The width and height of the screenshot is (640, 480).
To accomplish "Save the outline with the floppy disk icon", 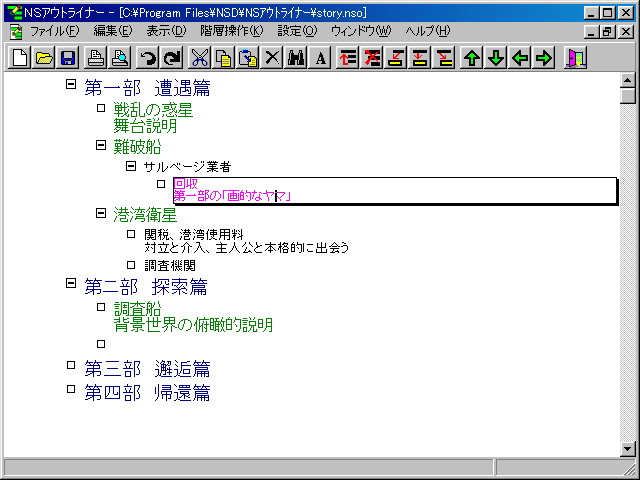I will (68, 58).
